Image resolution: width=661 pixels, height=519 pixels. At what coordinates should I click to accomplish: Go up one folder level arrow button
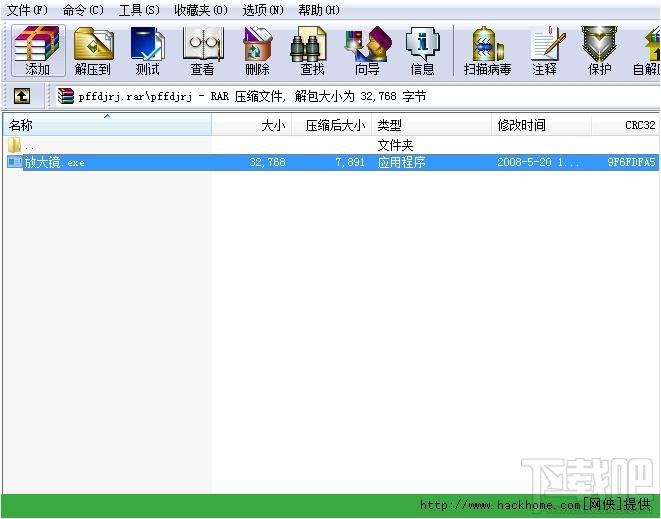22,96
